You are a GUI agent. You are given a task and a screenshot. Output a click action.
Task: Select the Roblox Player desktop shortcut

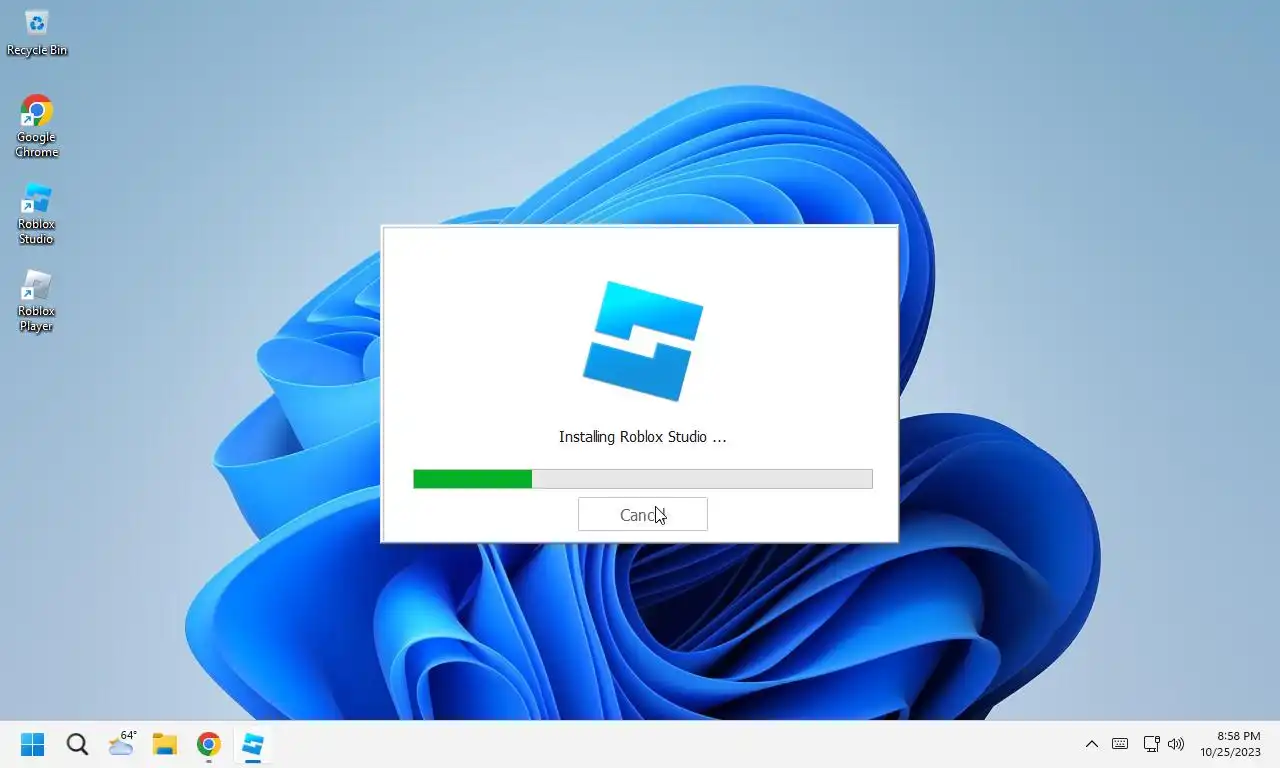click(36, 300)
